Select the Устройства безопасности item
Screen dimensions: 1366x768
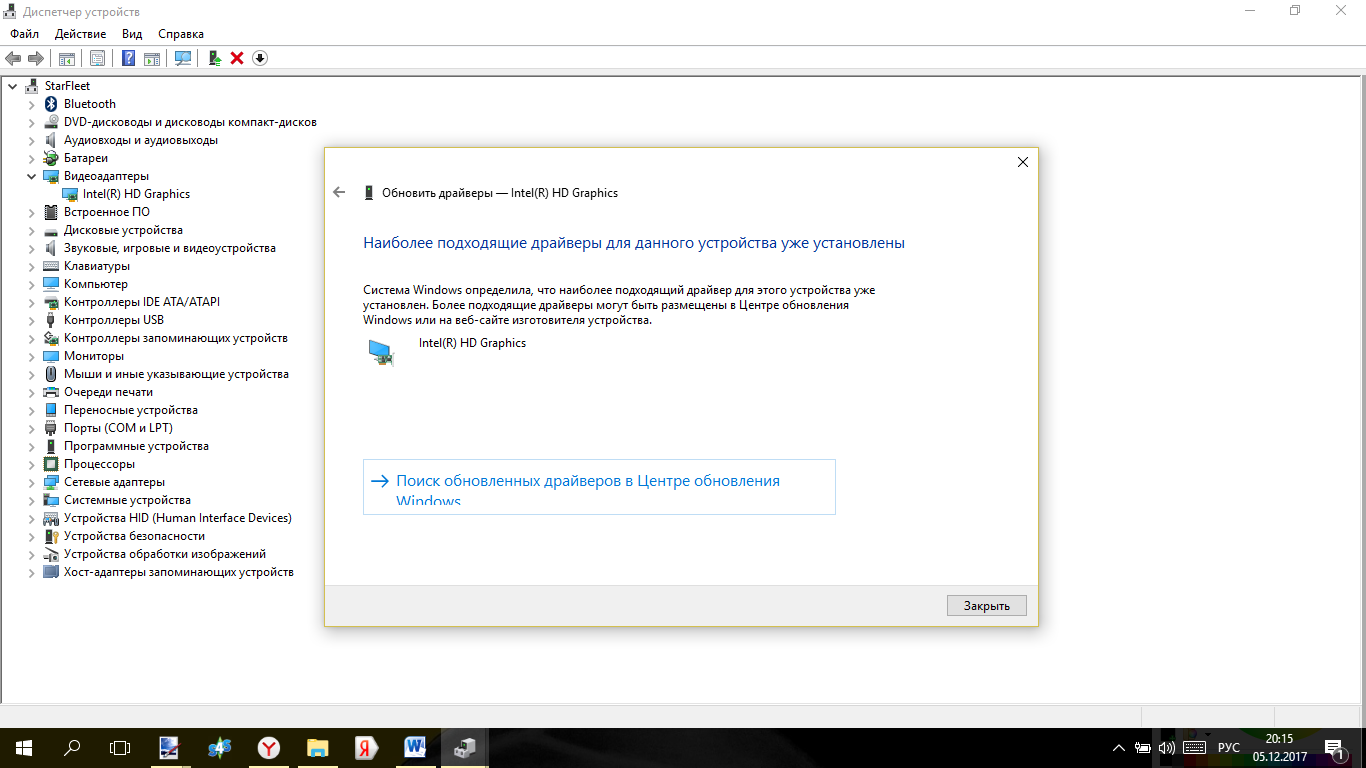click(x=134, y=536)
